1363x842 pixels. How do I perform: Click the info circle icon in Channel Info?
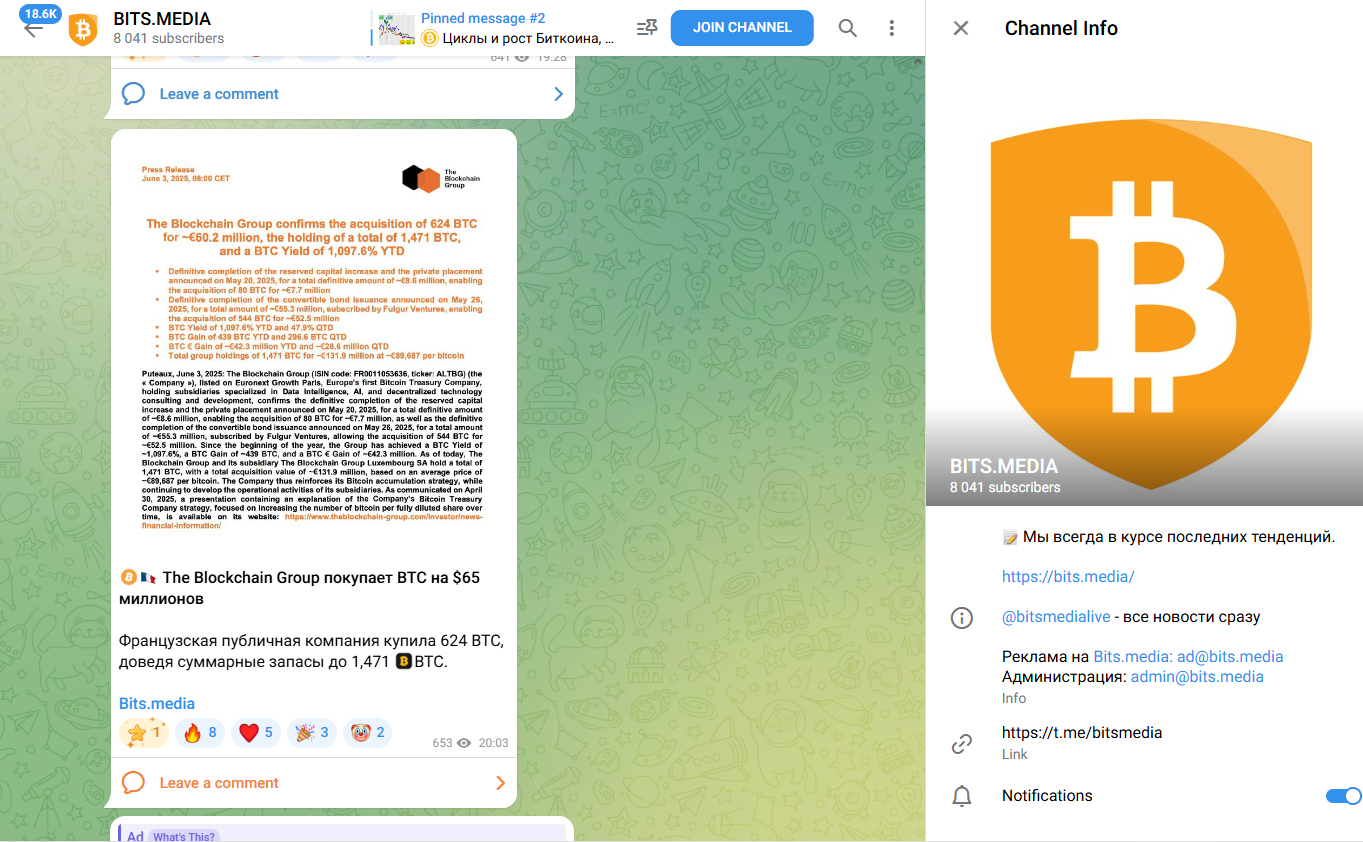[x=962, y=617]
